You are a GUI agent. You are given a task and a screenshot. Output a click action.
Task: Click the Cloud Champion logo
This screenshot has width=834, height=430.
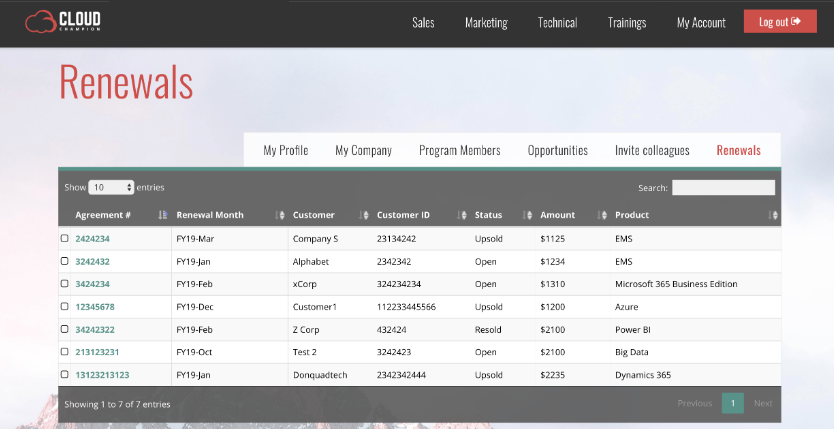click(63, 21)
